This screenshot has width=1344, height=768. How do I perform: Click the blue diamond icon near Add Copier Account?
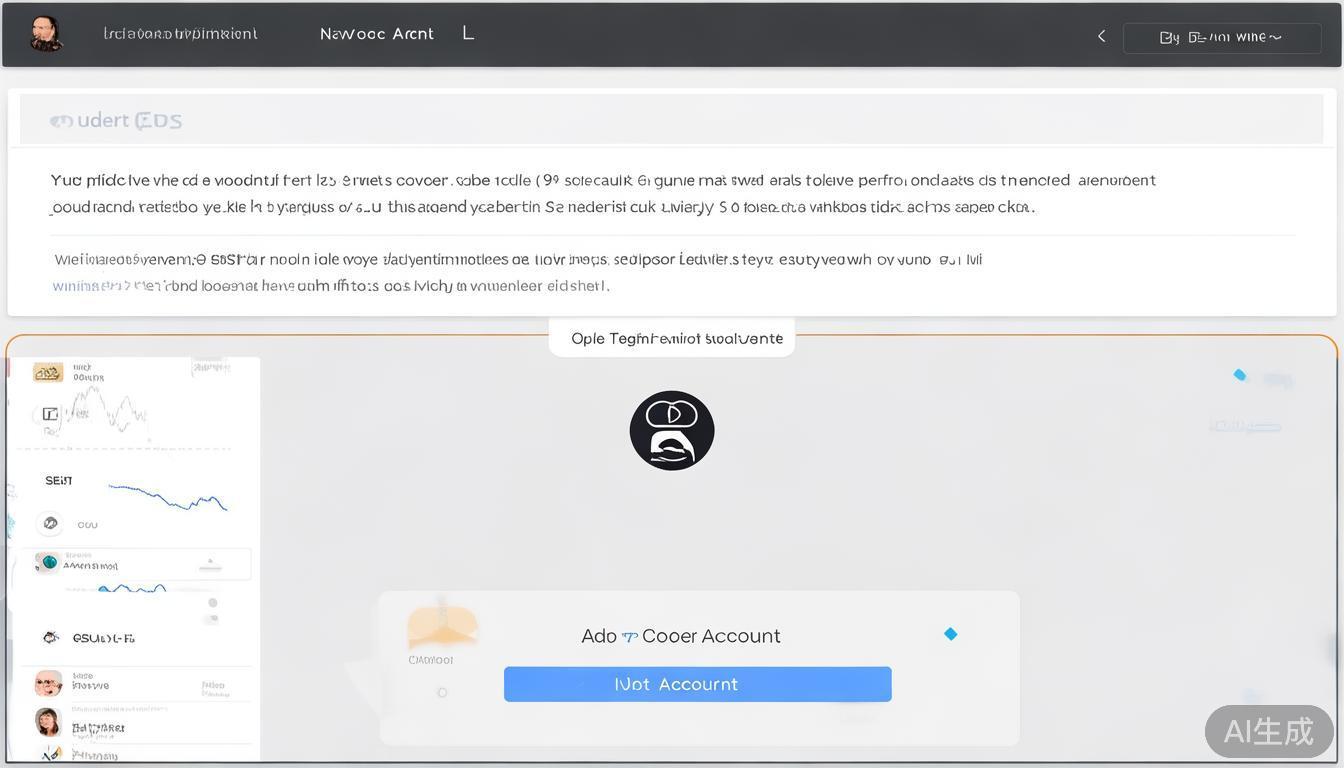click(950, 633)
